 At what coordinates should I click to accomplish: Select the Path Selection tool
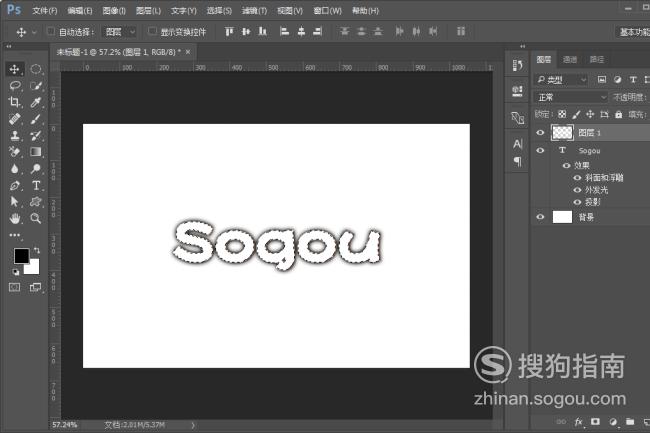point(15,202)
